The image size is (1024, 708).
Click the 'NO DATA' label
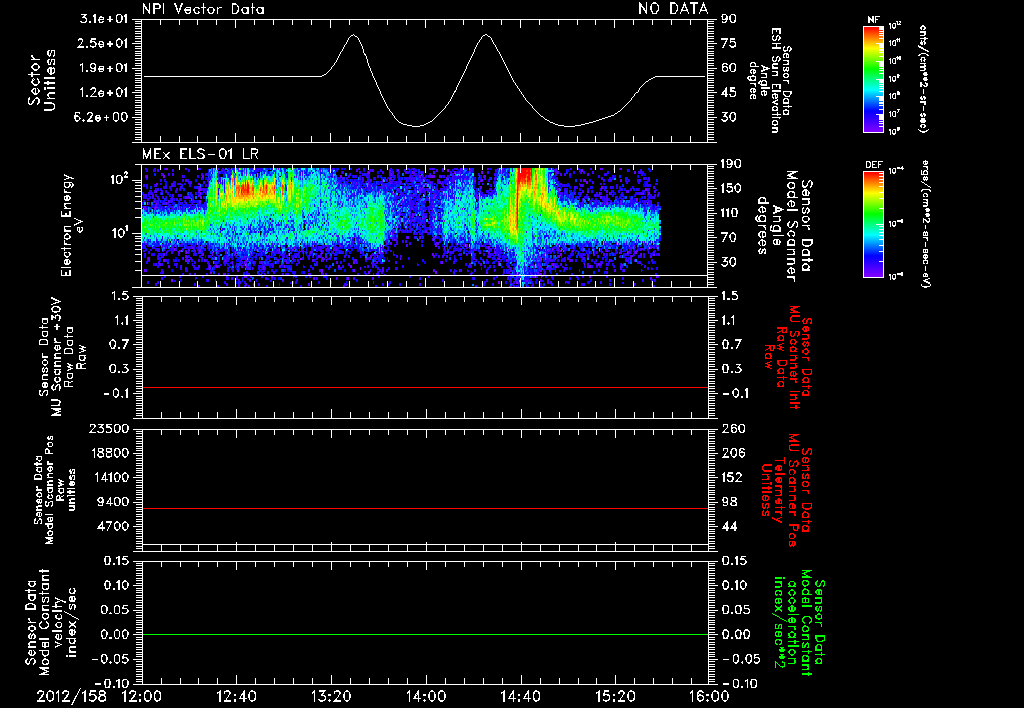[673, 9]
